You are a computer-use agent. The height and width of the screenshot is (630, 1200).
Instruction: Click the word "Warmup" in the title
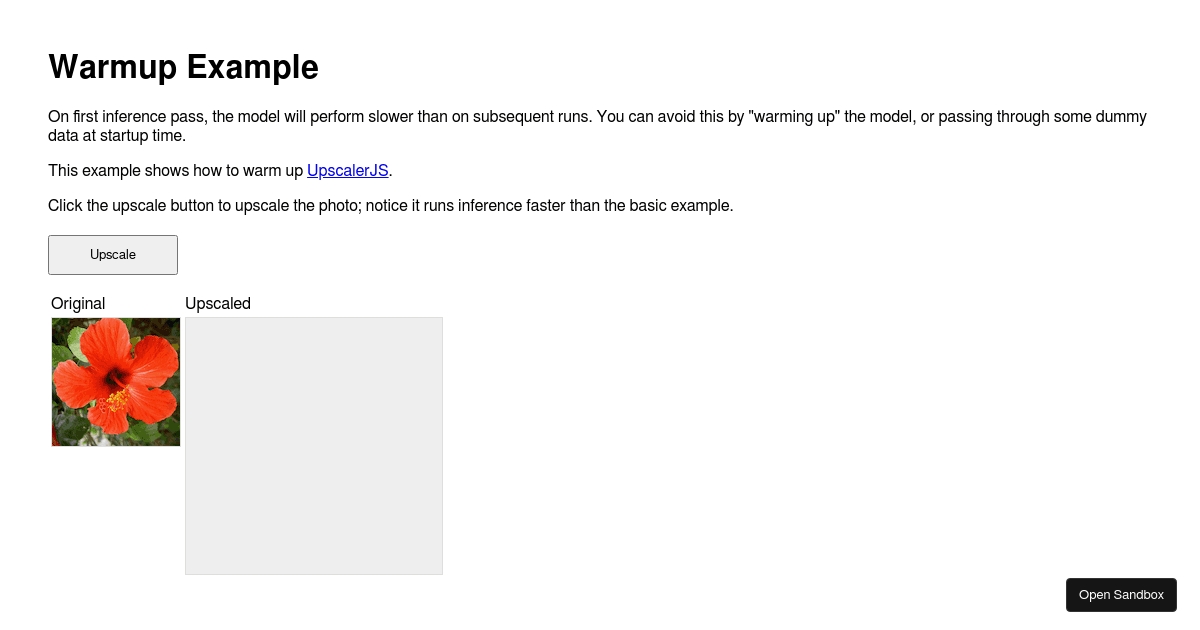pyautogui.click(x=112, y=67)
